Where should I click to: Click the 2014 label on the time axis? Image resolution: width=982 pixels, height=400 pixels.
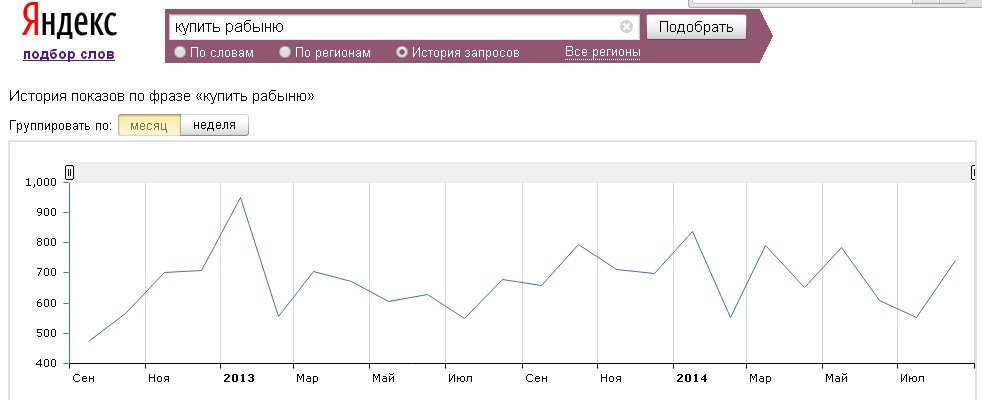(691, 378)
